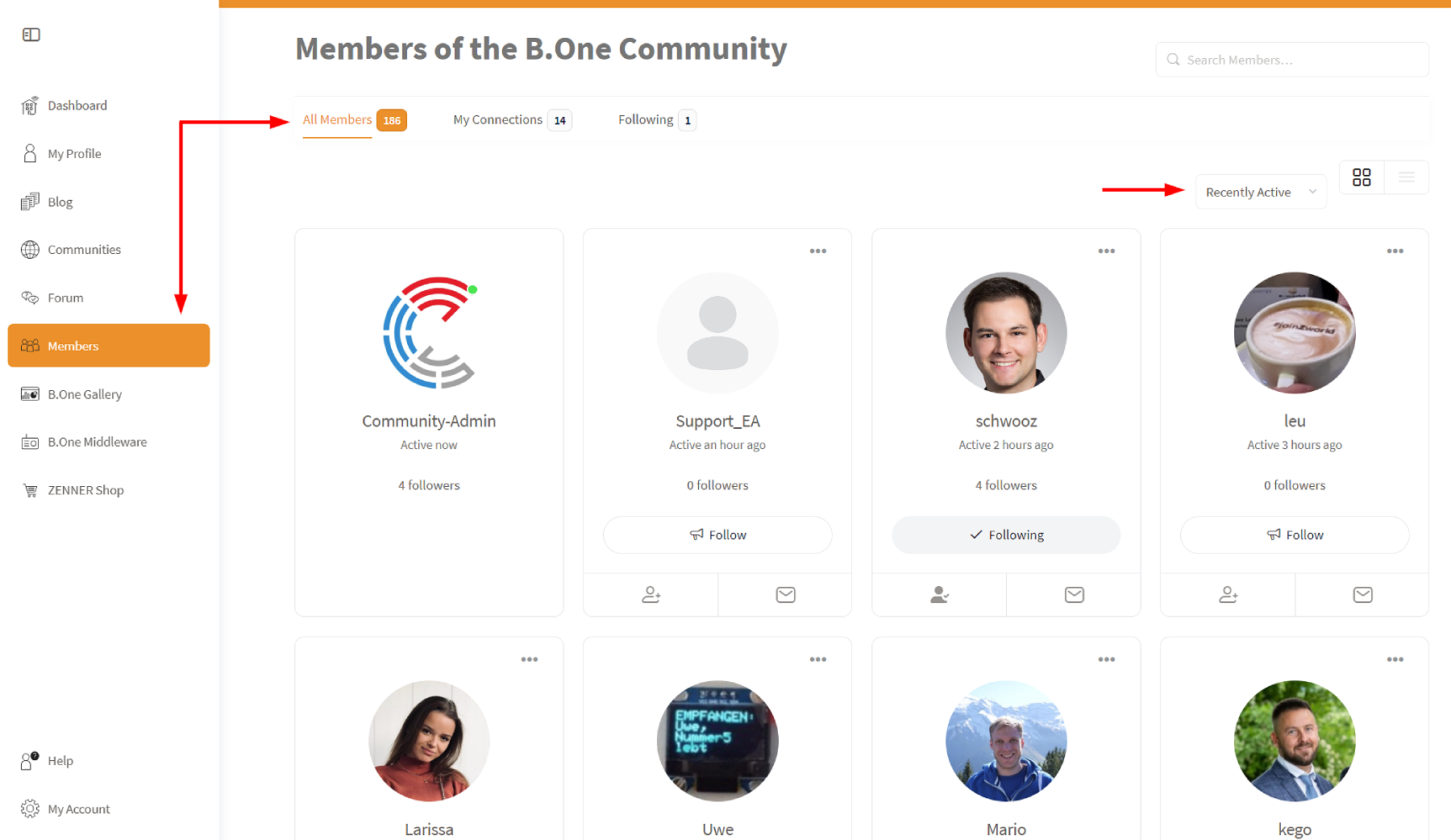Follow the member Support_EA
This screenshot has height=840, width=1451.
pyautogui.click(x=717, y=534)
